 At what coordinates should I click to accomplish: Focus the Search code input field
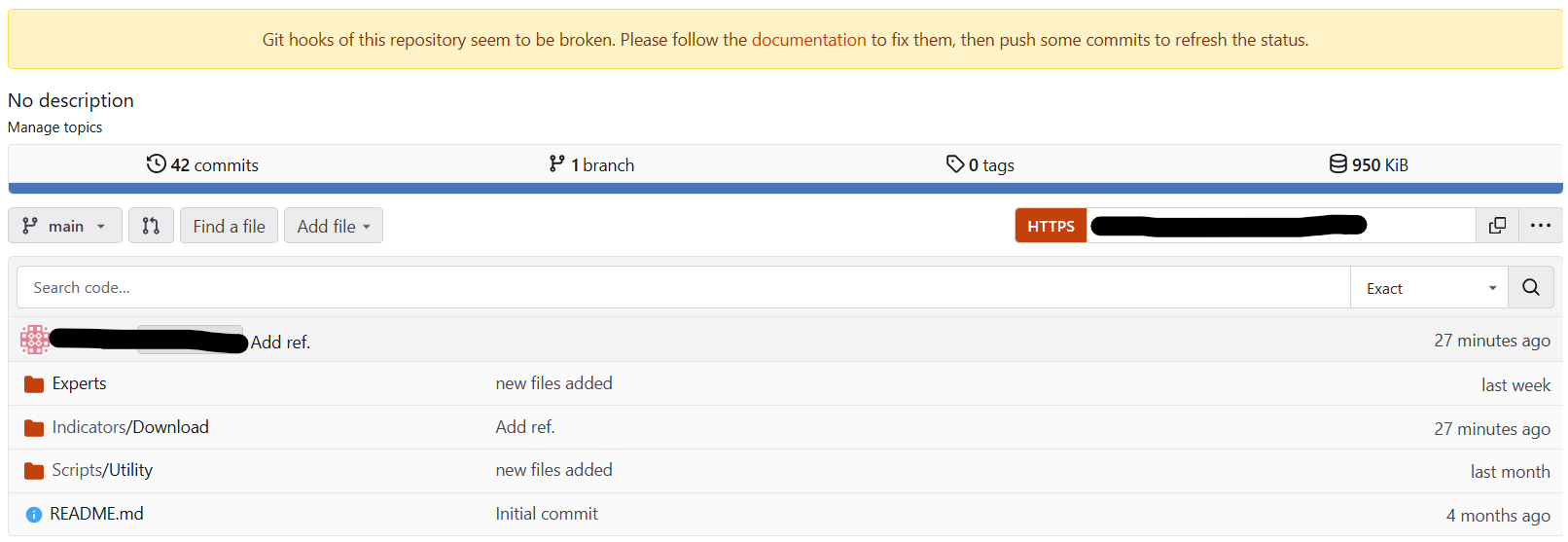click(x=683, y=288)
